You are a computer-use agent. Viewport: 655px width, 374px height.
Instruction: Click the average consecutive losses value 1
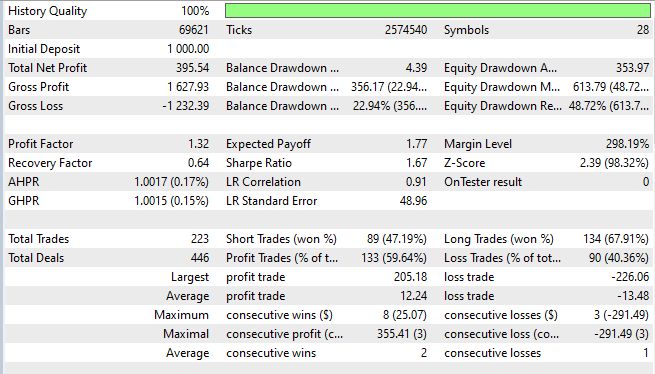click(x=646, y=353)
